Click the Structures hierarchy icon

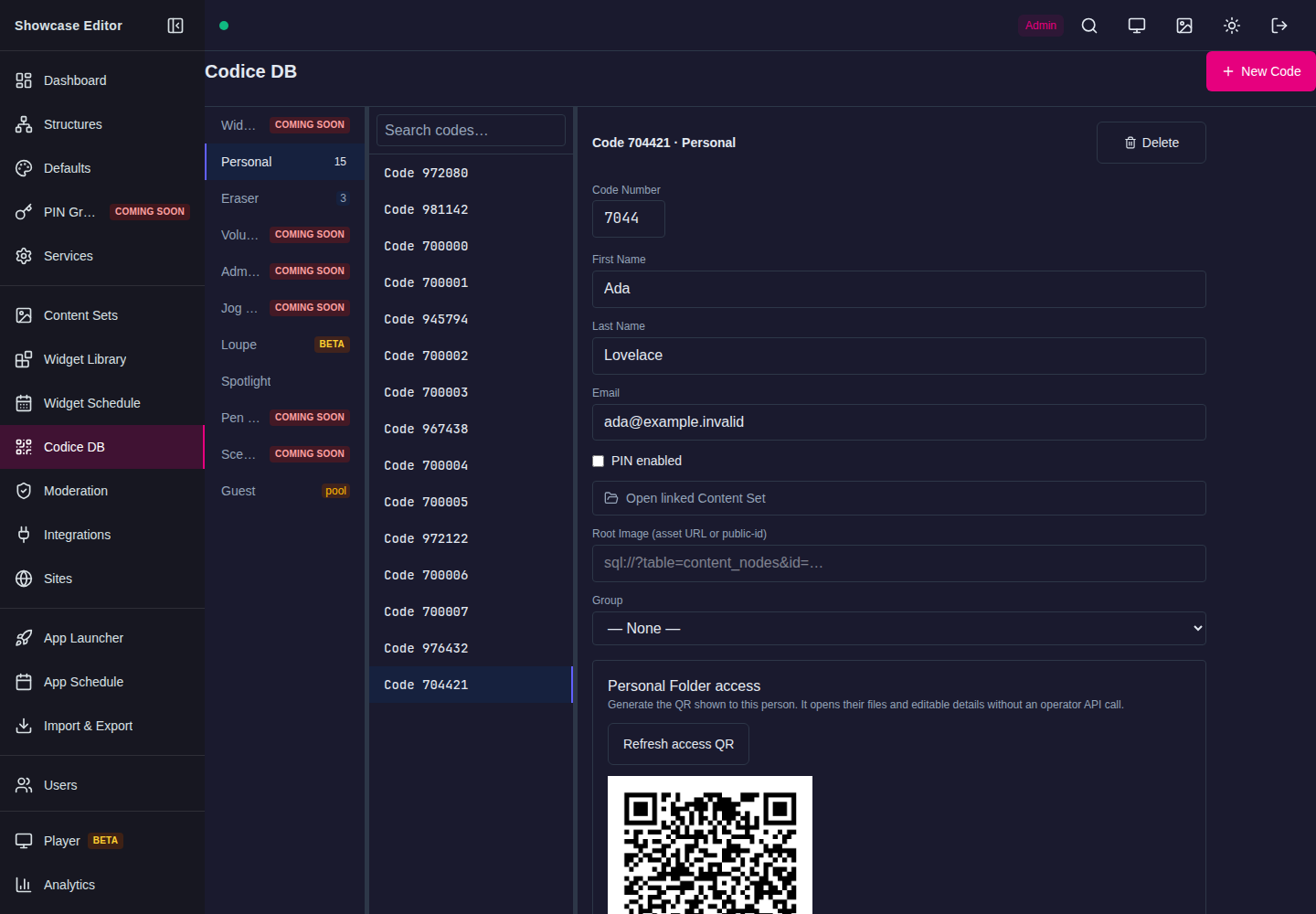pos(24,124)
